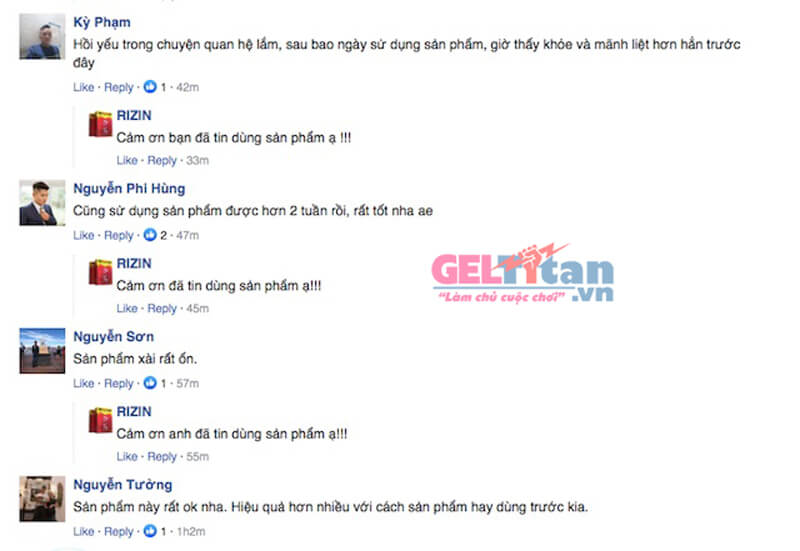
Task: Open Nguyễn Sơn's profile name link
Action: click(113, 336)
